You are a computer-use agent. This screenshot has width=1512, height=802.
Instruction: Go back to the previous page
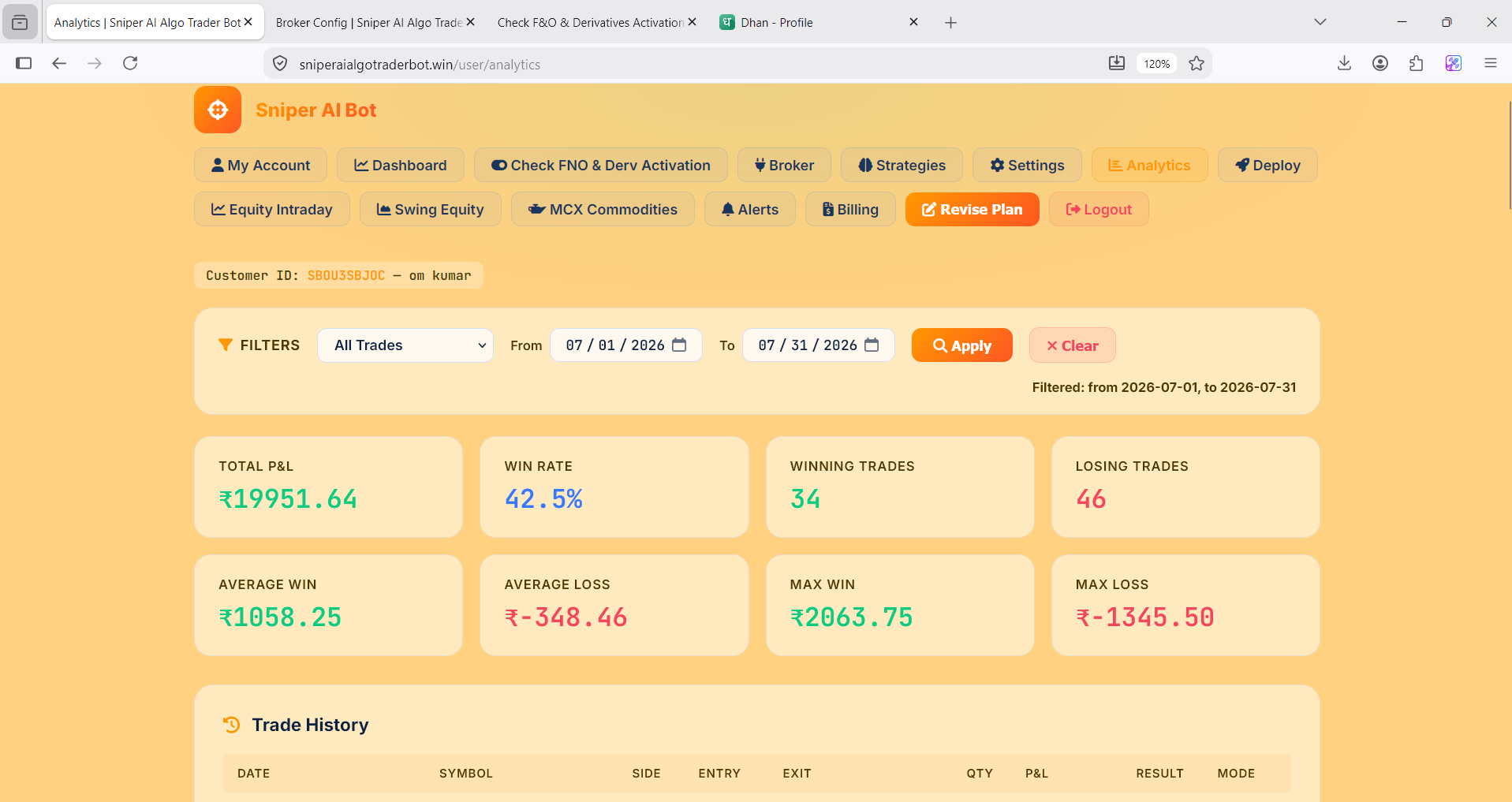pyautogui.click(x=59, y=63)
